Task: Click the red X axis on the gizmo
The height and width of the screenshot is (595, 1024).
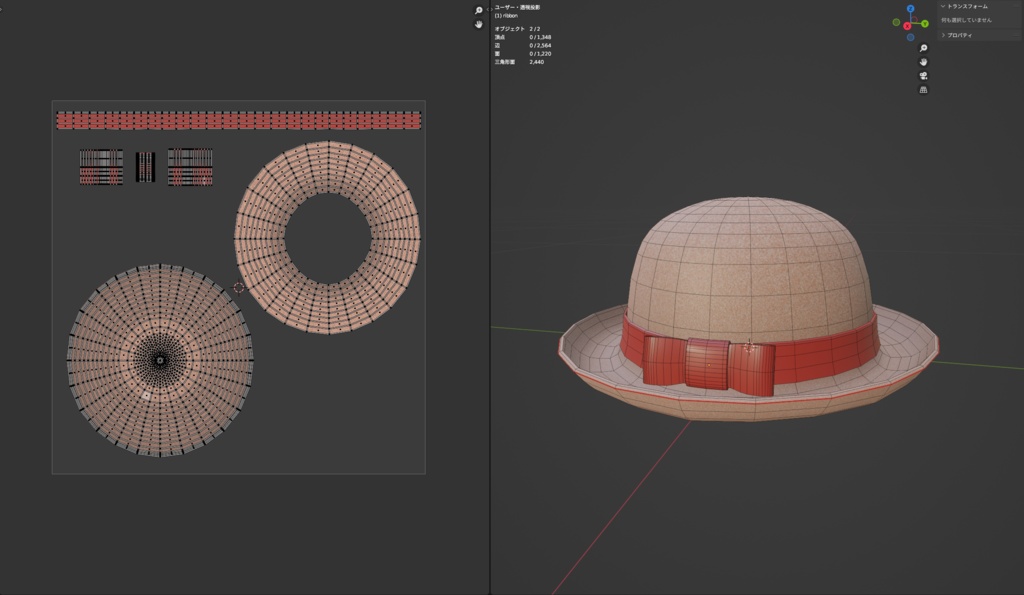Action: point(908,26)
